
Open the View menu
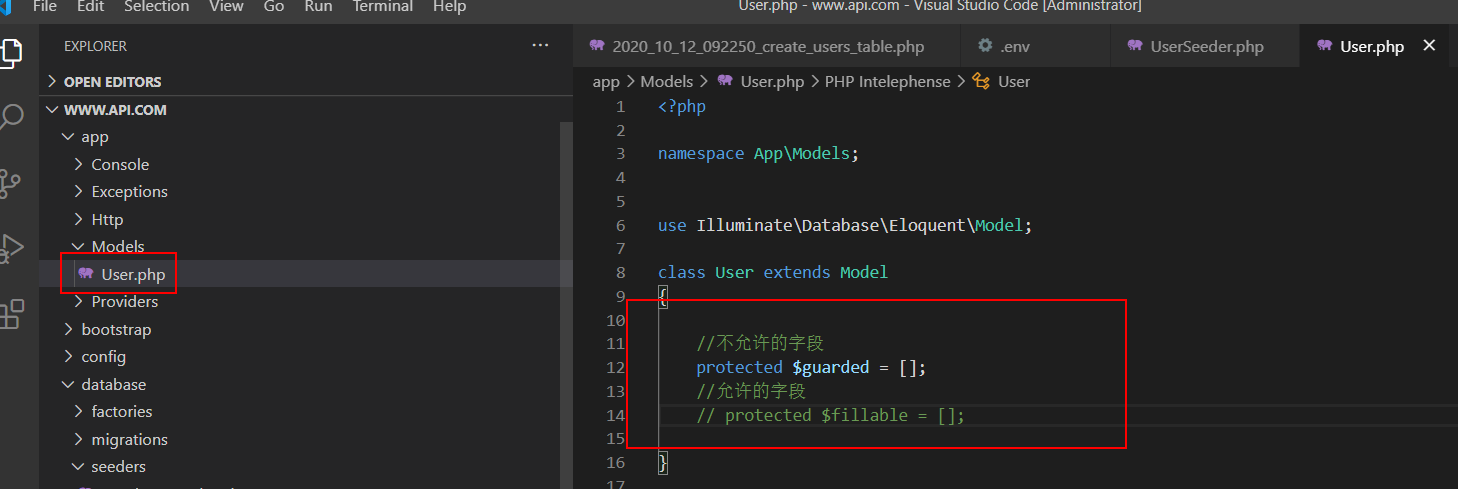(x=226, y=6)
